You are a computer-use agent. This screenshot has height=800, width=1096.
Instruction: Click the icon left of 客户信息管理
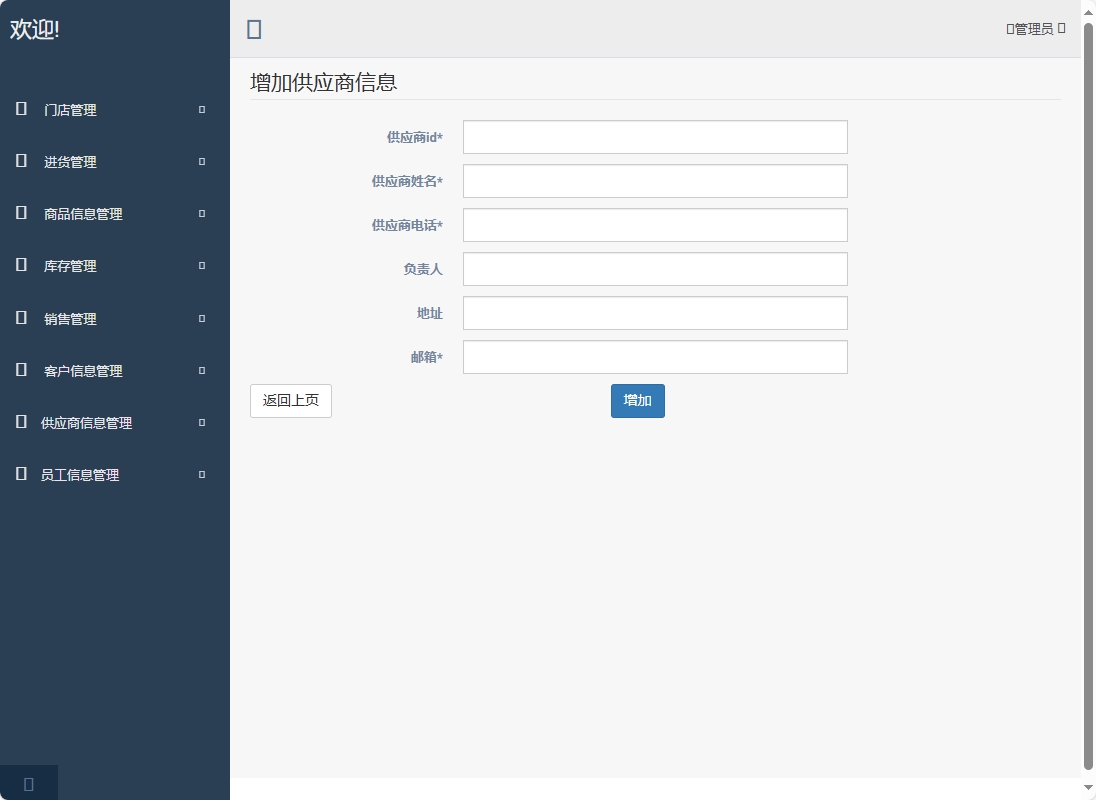coord(21,370)
